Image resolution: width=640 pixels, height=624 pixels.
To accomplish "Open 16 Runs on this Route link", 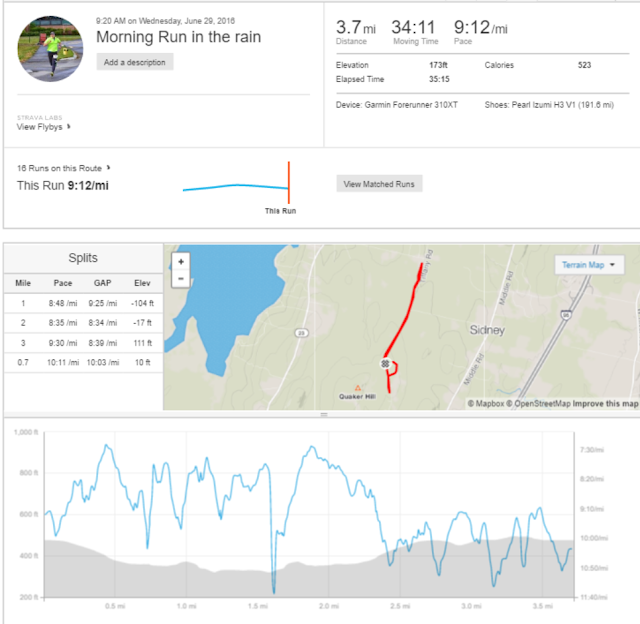I will [x=59, y=168].
